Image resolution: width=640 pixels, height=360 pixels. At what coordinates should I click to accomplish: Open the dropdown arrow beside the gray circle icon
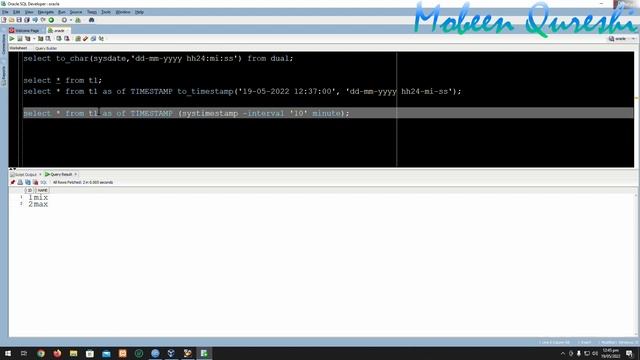point(71,20)
